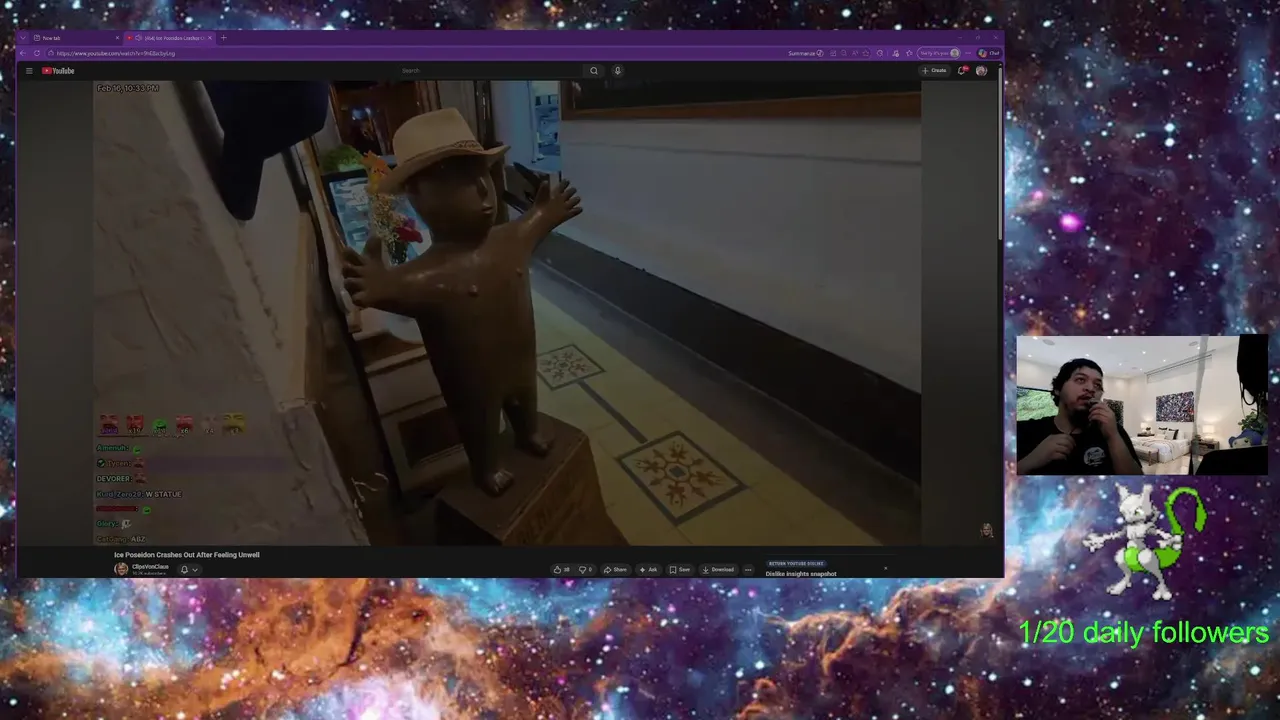
Task: Close the Dislike insights snapshot panel
Action: pos(885,568)
